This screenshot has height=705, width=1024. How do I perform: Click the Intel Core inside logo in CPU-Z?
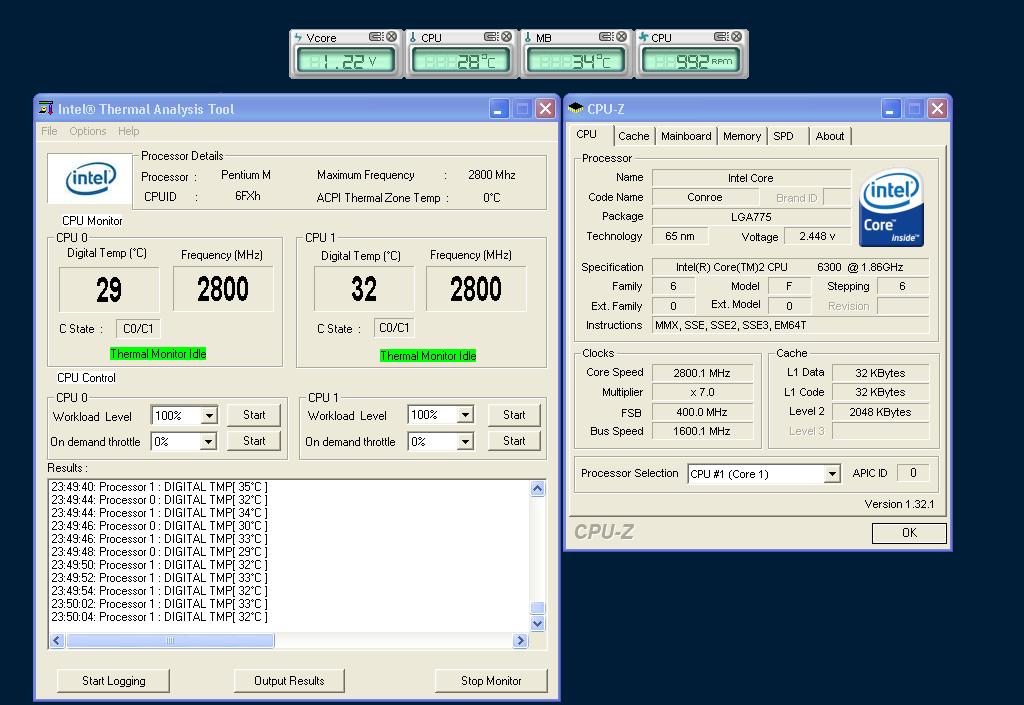891,208
